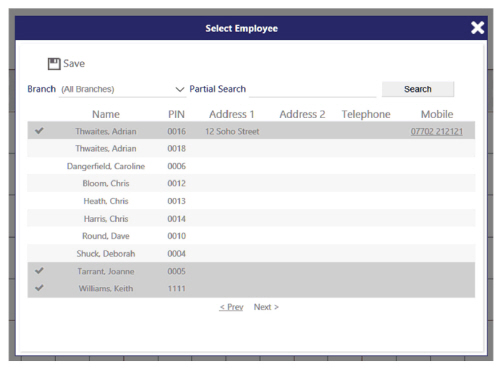502x369 pixels.
Task: Click the Address 1 column header
Action: click(232, 114)
